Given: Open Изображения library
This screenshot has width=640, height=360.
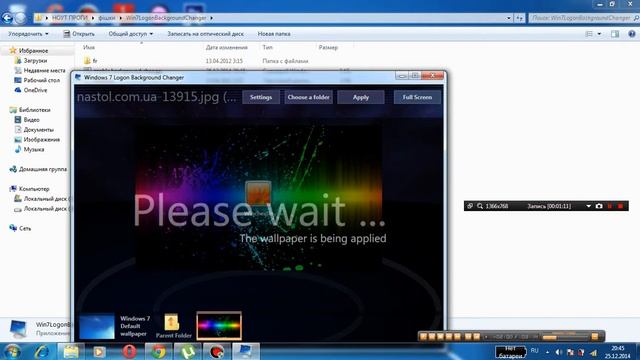Looking at the screenshot, I should (x=42, y=139).
